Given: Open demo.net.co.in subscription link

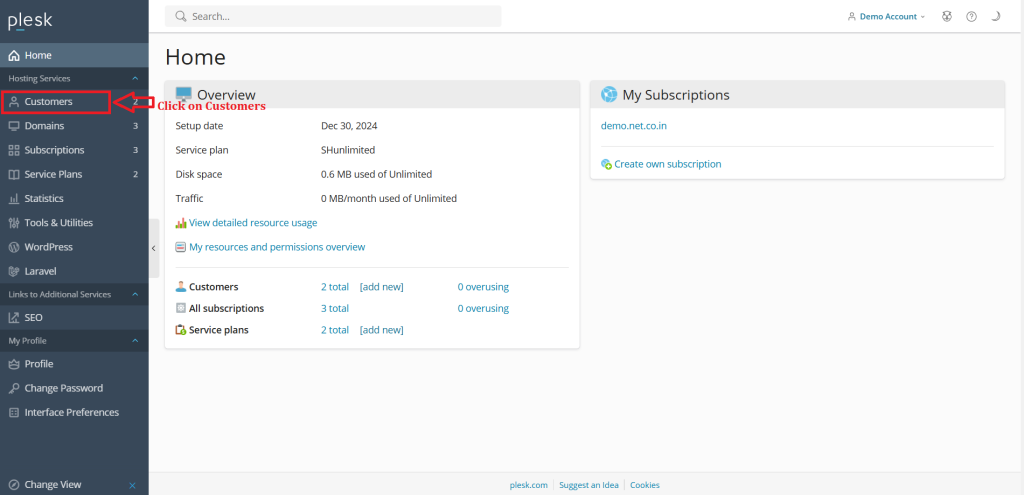Looking at the screenshot, I should pyautogui.click(x=633, y=126).
